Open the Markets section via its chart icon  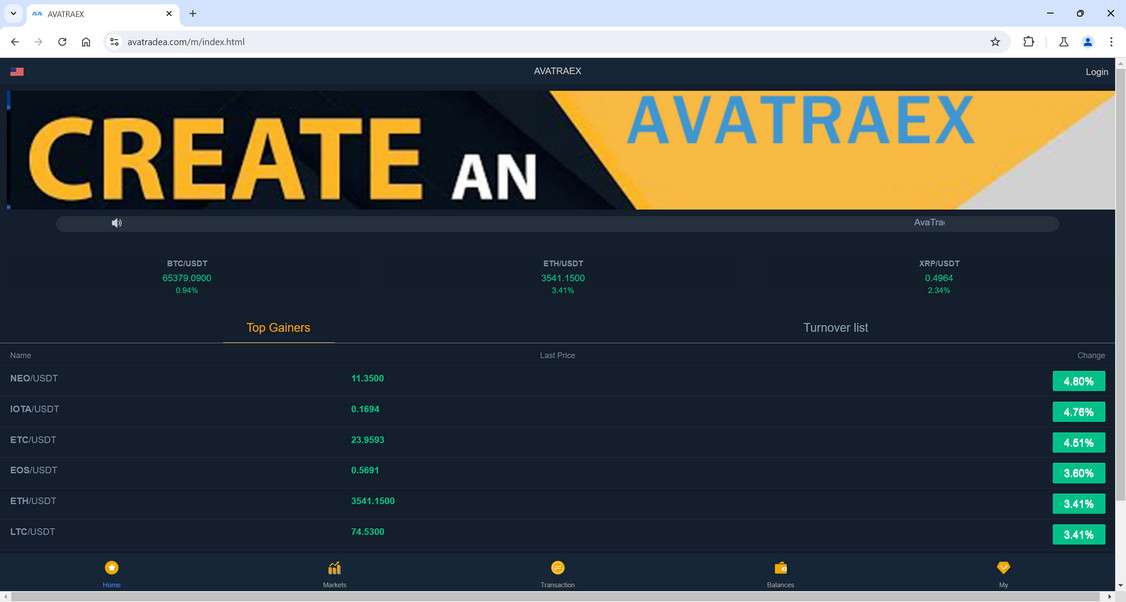(334, 571)
